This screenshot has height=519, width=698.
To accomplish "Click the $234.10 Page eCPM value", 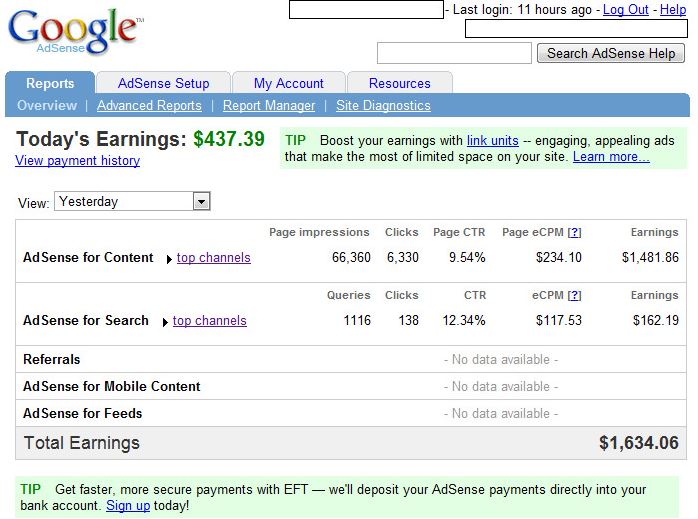I will pyautogui.click(x=559, y=257).
